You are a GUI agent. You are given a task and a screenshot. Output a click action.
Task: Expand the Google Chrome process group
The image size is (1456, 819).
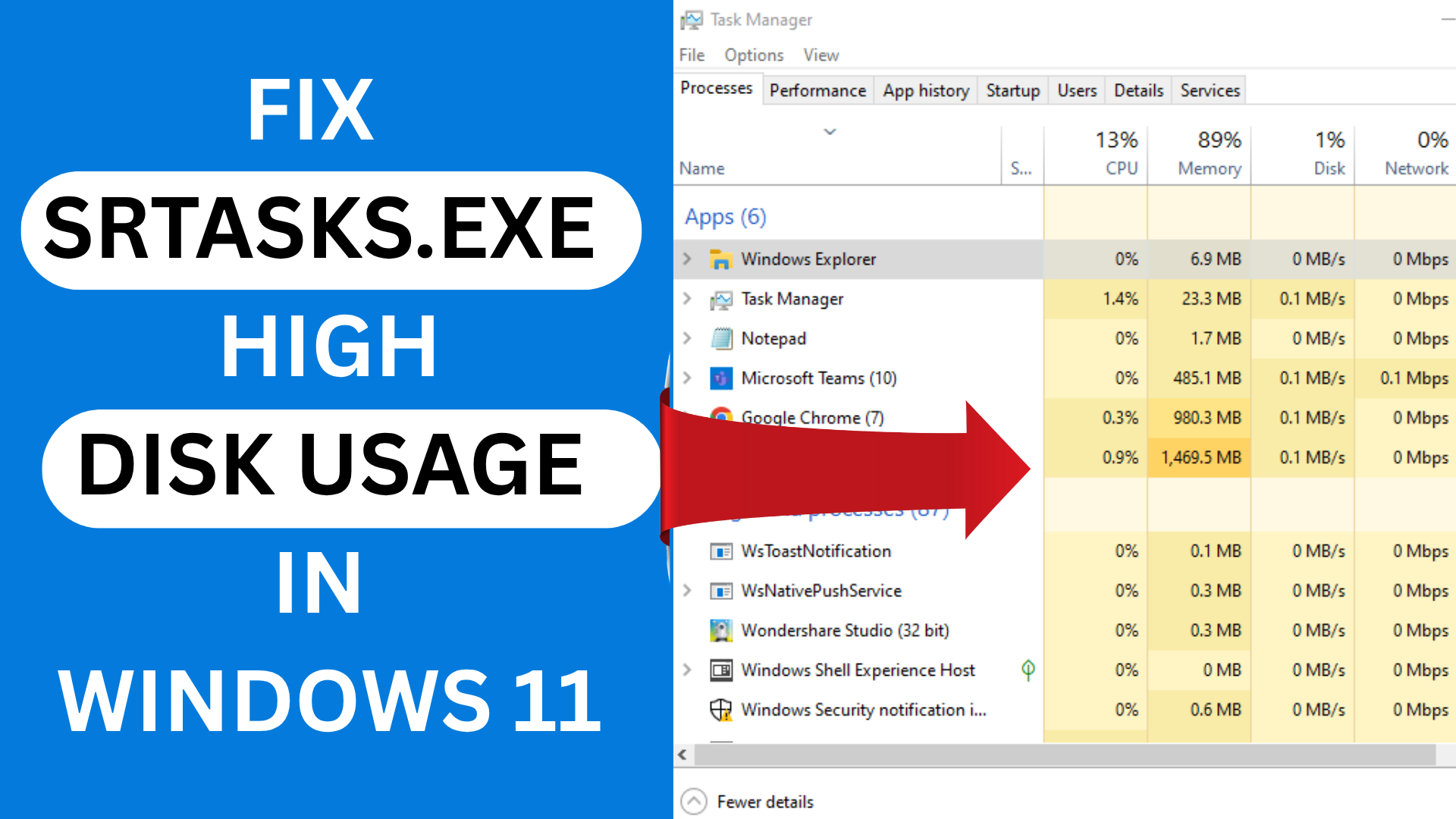687,418
